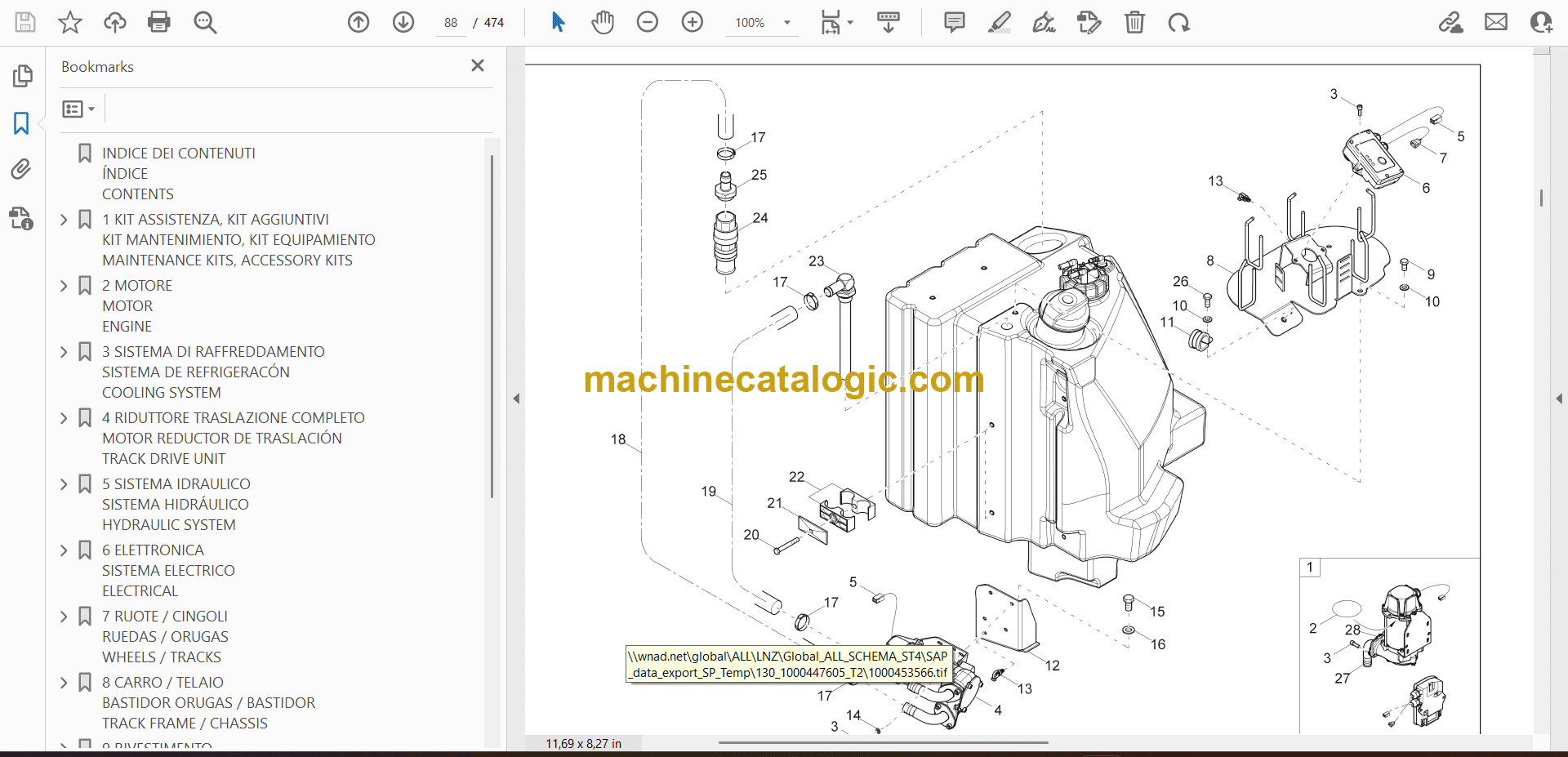The image size is (1568, 757).
Task: Open the zoom level dropdown
Action: coord(787,23)
